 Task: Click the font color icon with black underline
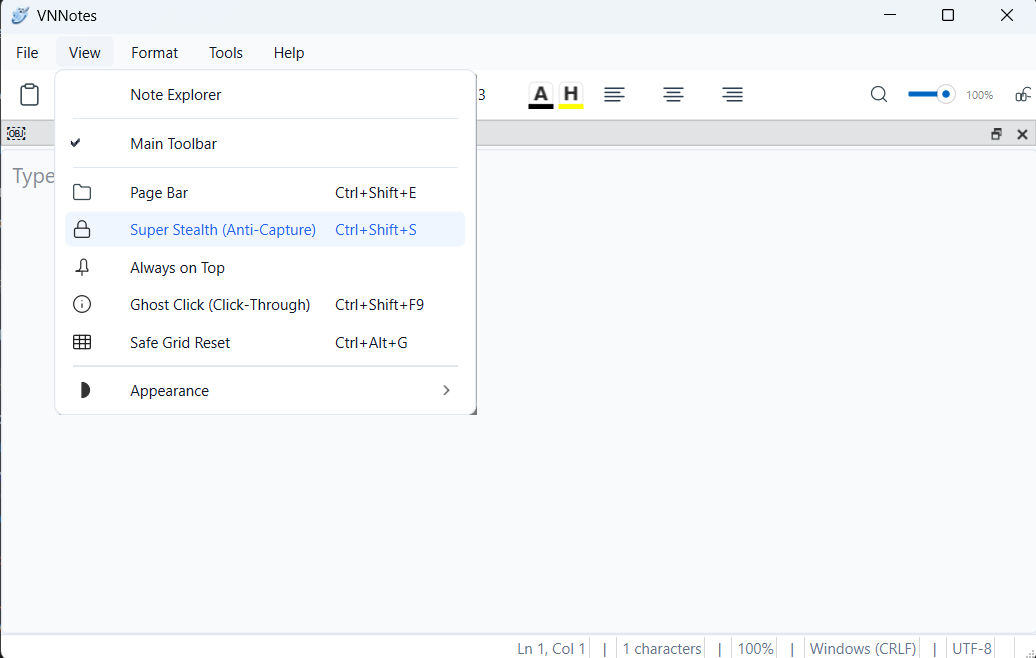540,94
